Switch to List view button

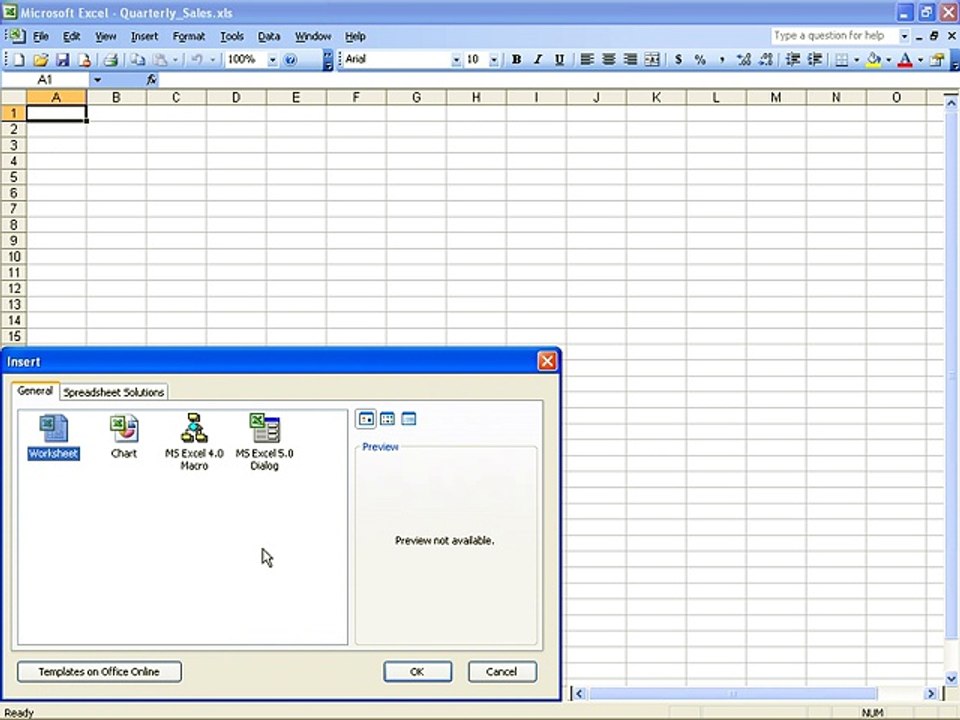tap(388, 419)
